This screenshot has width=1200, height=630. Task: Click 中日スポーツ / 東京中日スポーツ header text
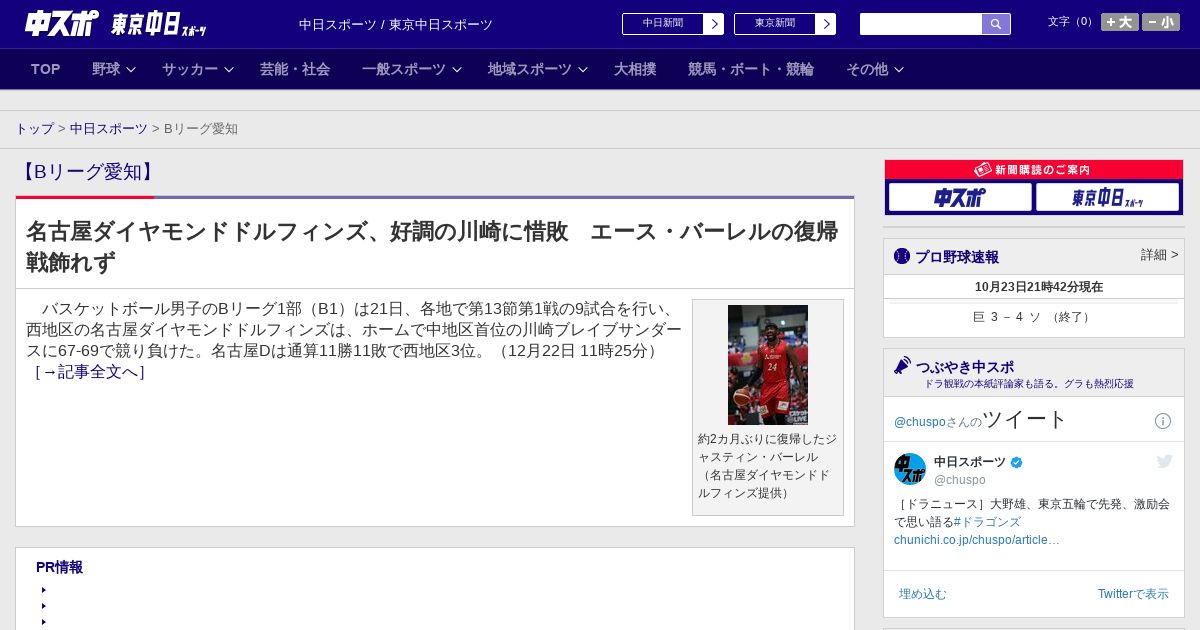[x=396, y=25]
